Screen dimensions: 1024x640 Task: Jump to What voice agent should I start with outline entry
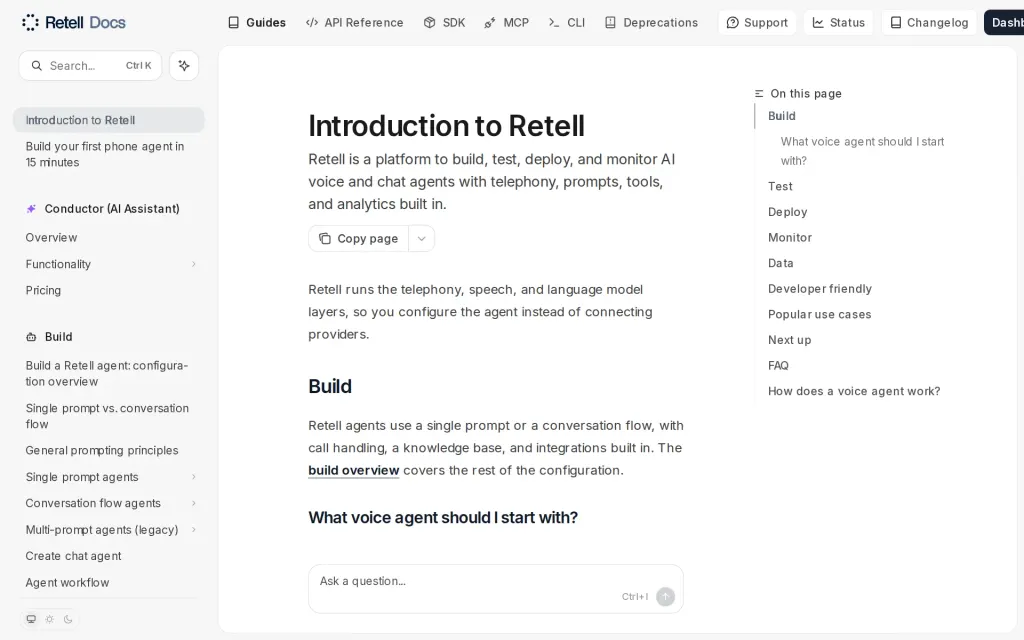click(x=862, y=151)
